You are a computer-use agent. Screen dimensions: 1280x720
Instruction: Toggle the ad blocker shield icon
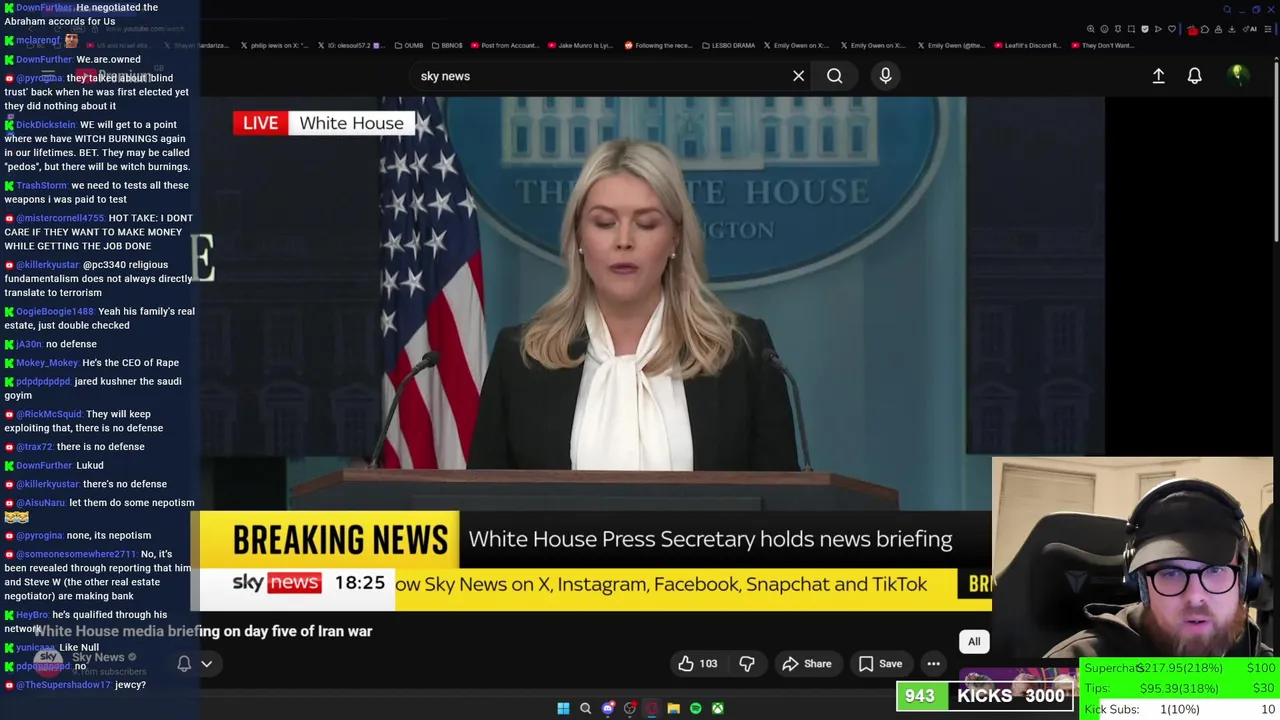point(1145,29)
